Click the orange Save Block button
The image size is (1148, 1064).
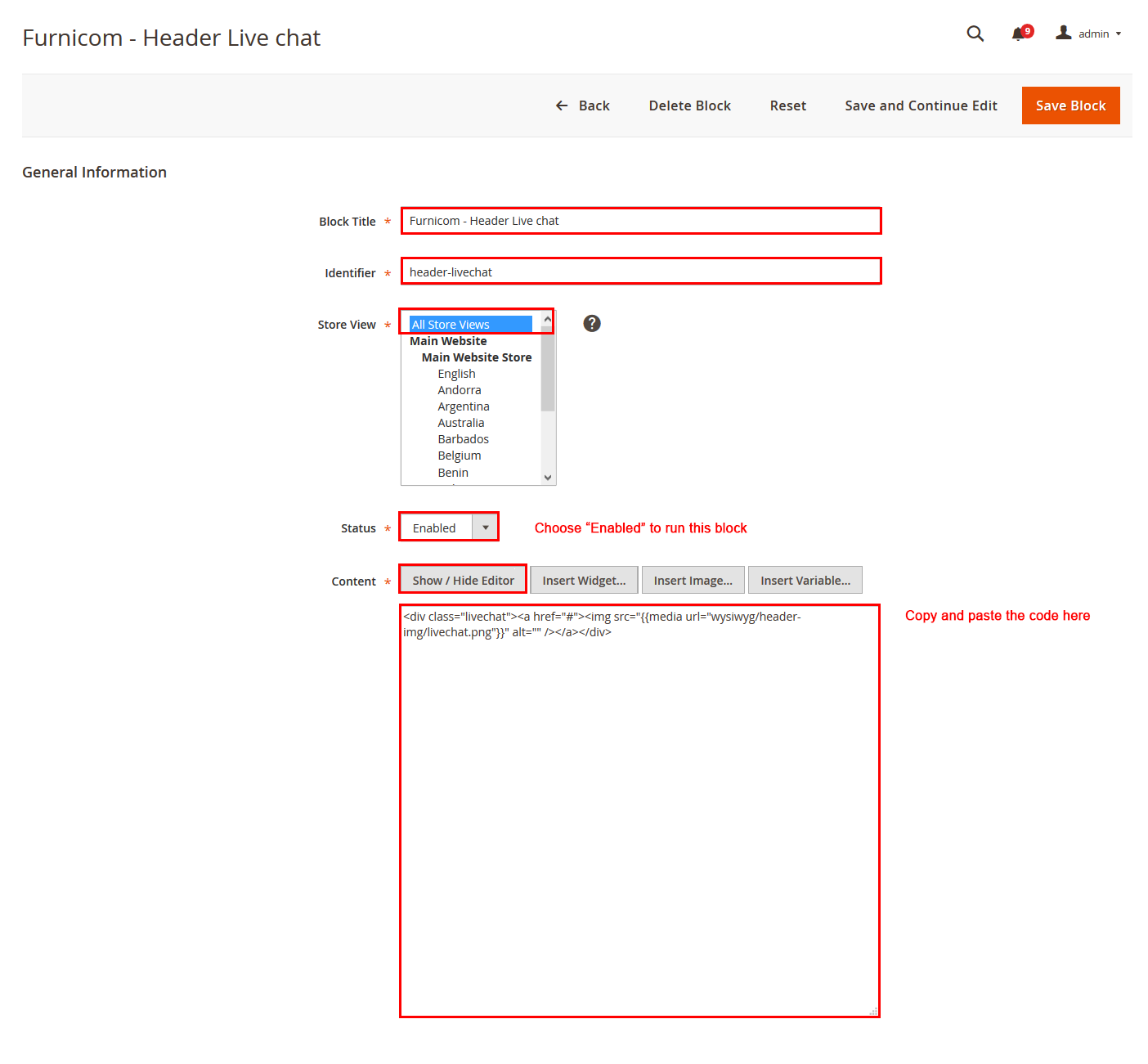[x=1071, y=106]
